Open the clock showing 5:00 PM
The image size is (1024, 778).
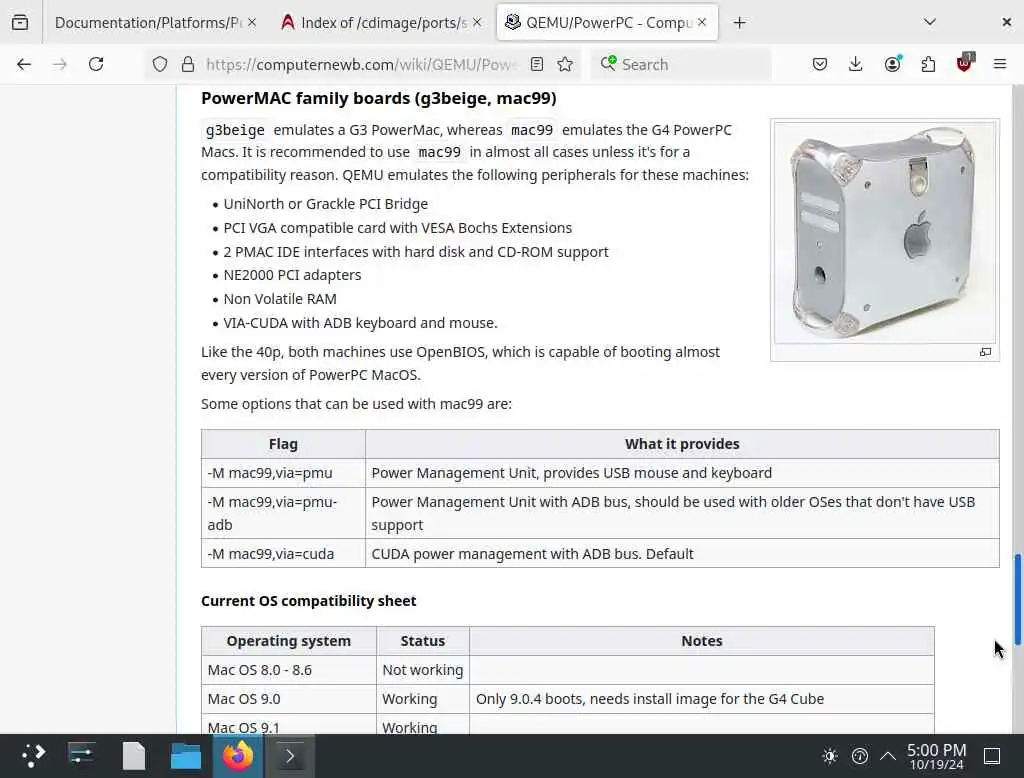[x=936, y=756]
